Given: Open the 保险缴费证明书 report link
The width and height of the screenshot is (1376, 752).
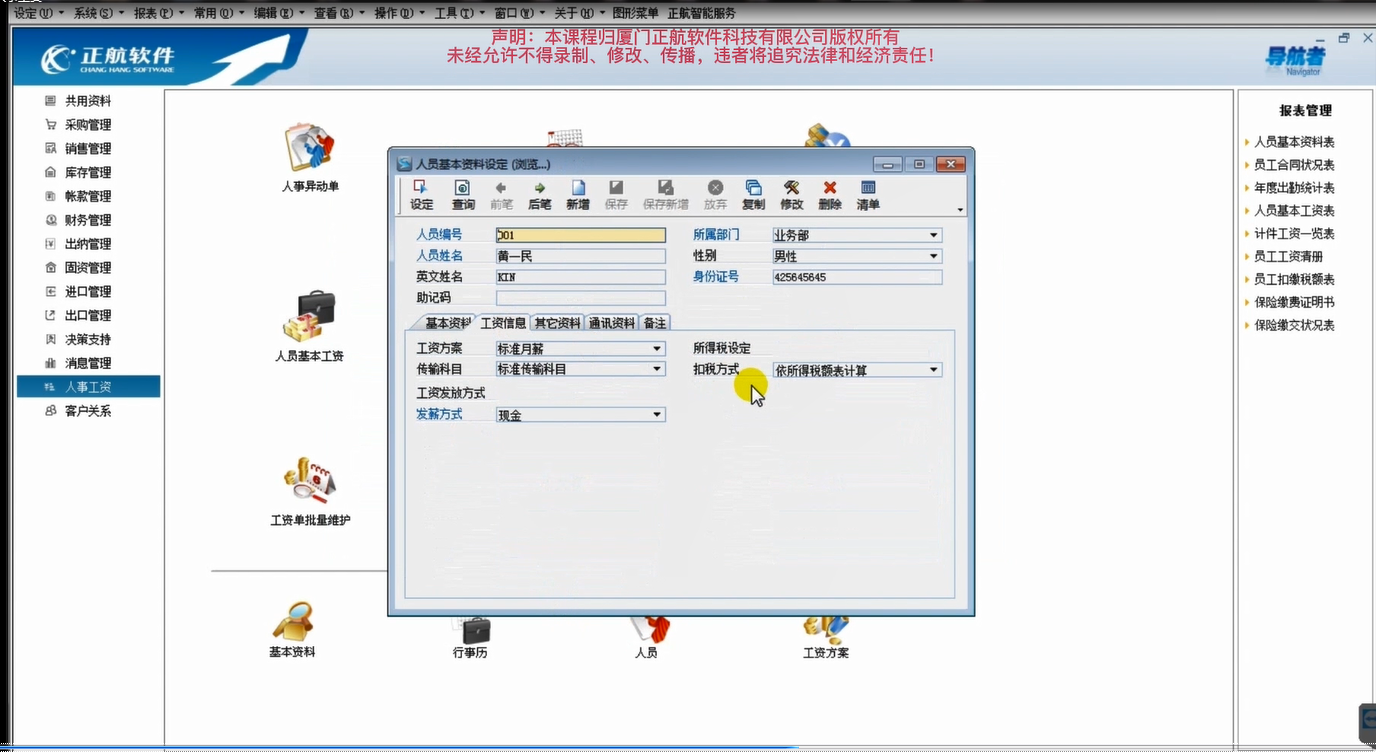Looking at the screenshot, I should pos(1294,302).
